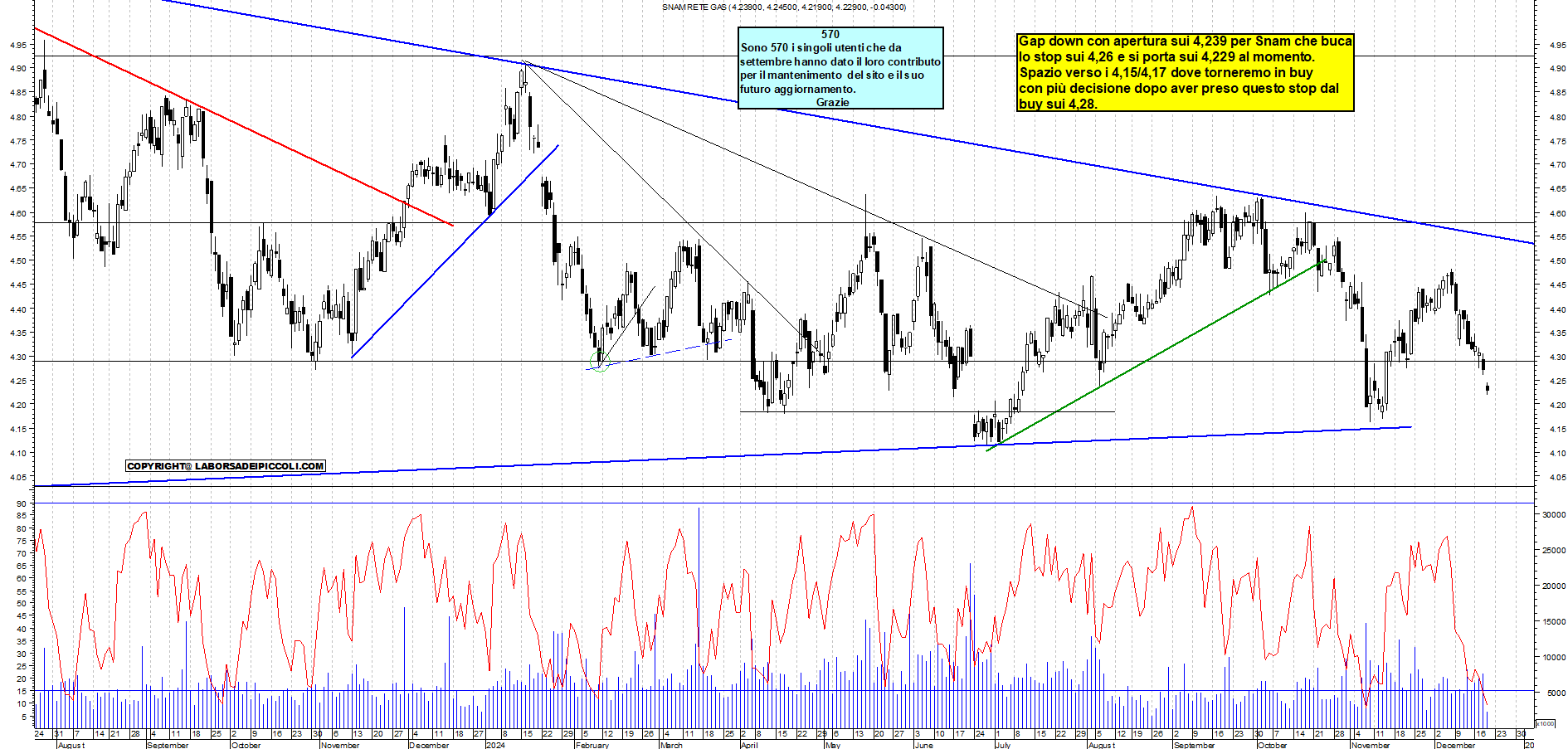Click the green circle marker on February low
1568x749 pixels.
click(x=600, y=362)
